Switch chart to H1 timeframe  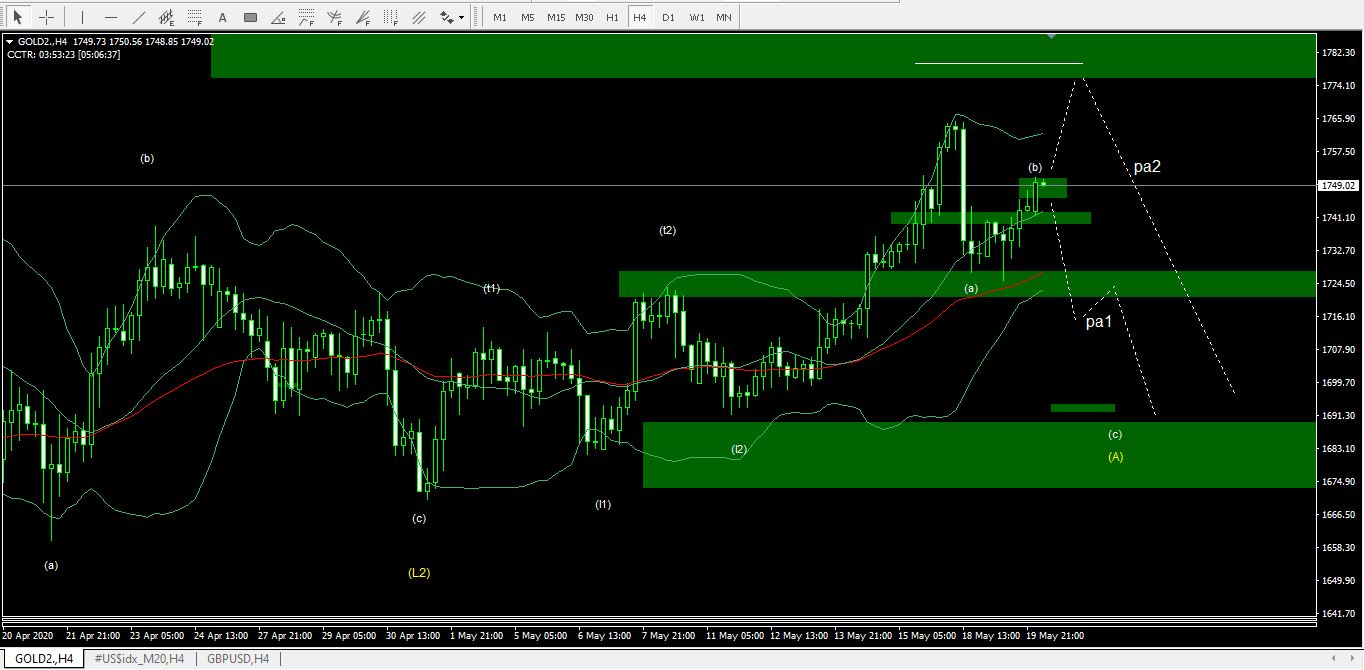click(613, 17)
